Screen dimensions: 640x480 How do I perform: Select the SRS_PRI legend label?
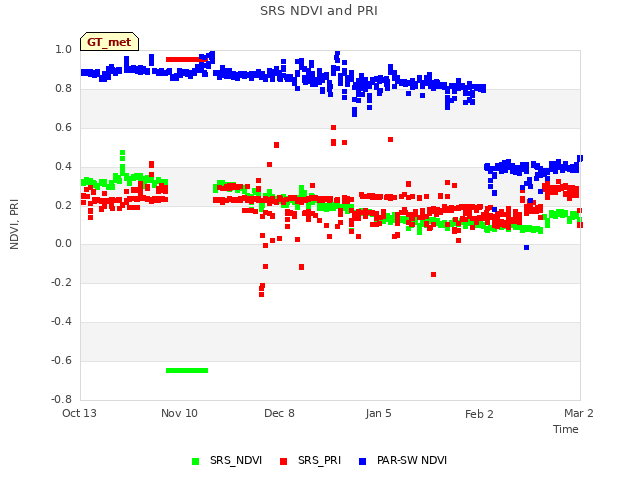pyautogui.click(x=319, y=460)
